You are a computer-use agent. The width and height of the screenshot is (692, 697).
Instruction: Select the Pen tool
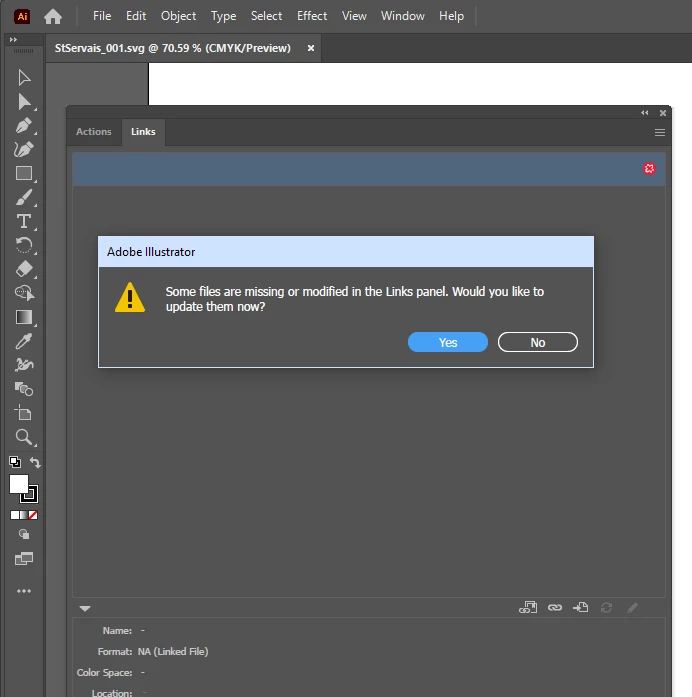tap(24, 126)
